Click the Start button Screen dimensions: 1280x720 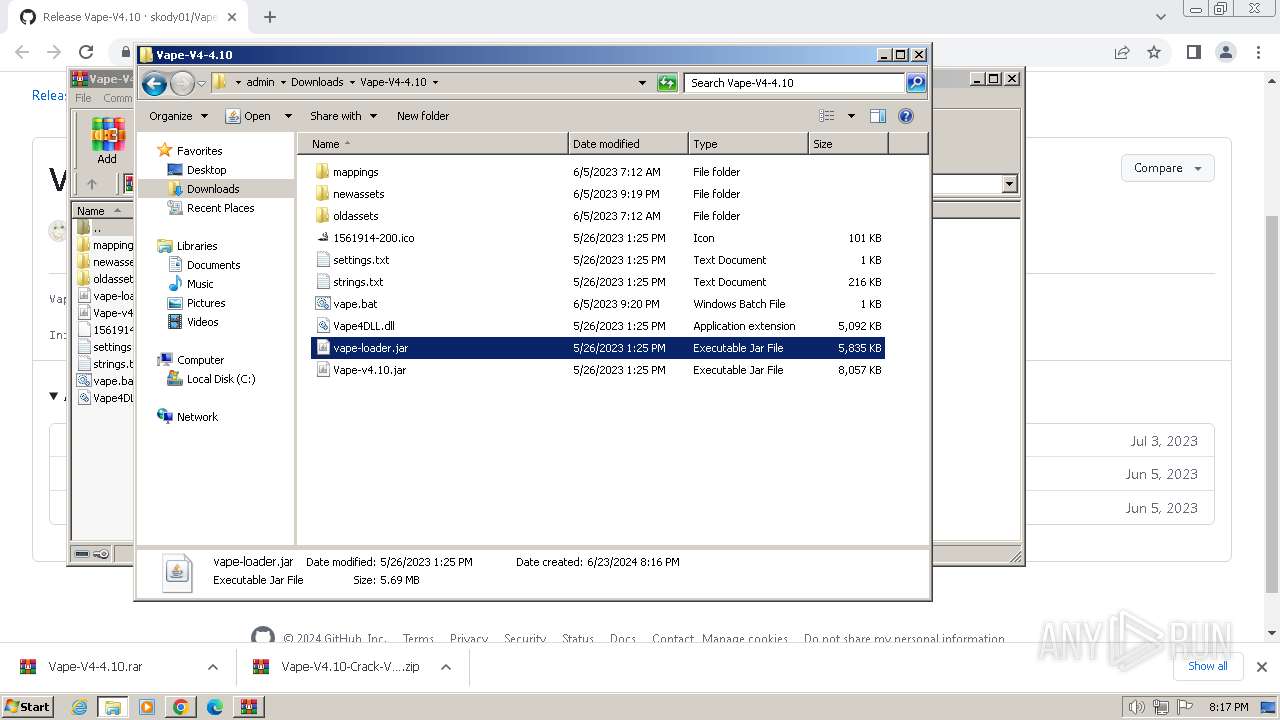click(x=28, y=707)
